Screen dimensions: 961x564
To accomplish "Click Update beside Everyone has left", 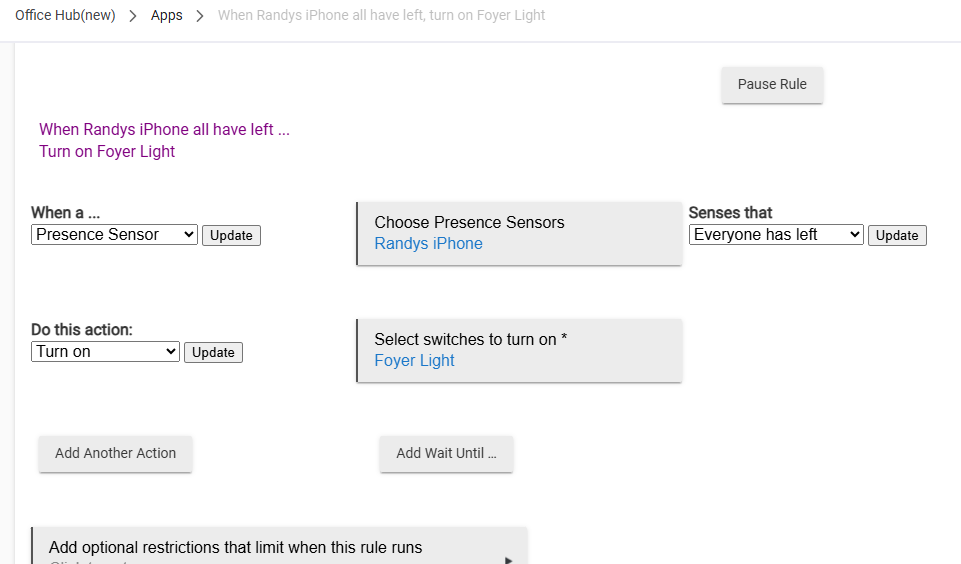I will 897,236.
